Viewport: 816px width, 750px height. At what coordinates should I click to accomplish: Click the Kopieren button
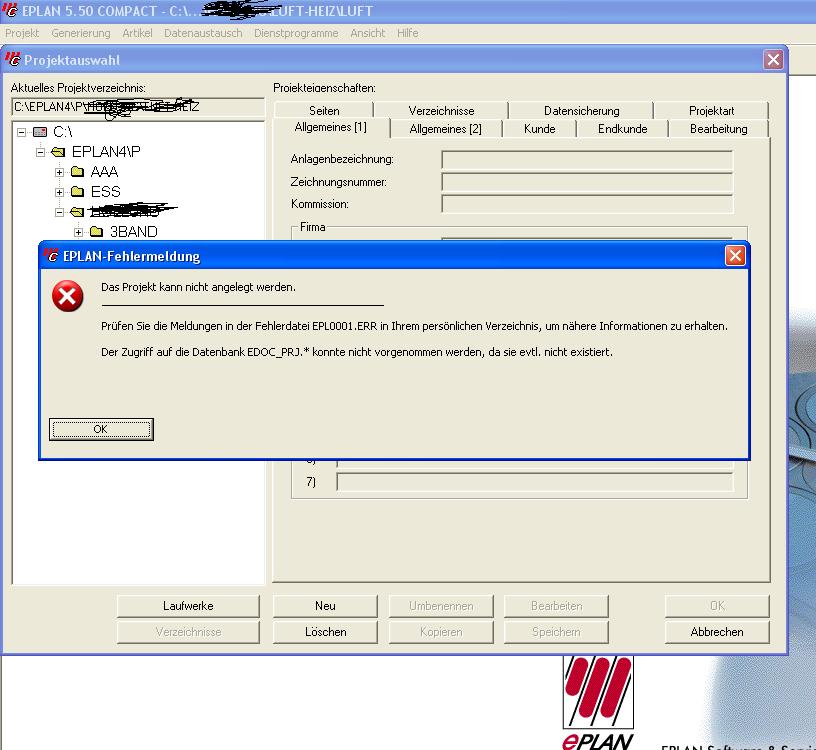click(441, 632)
